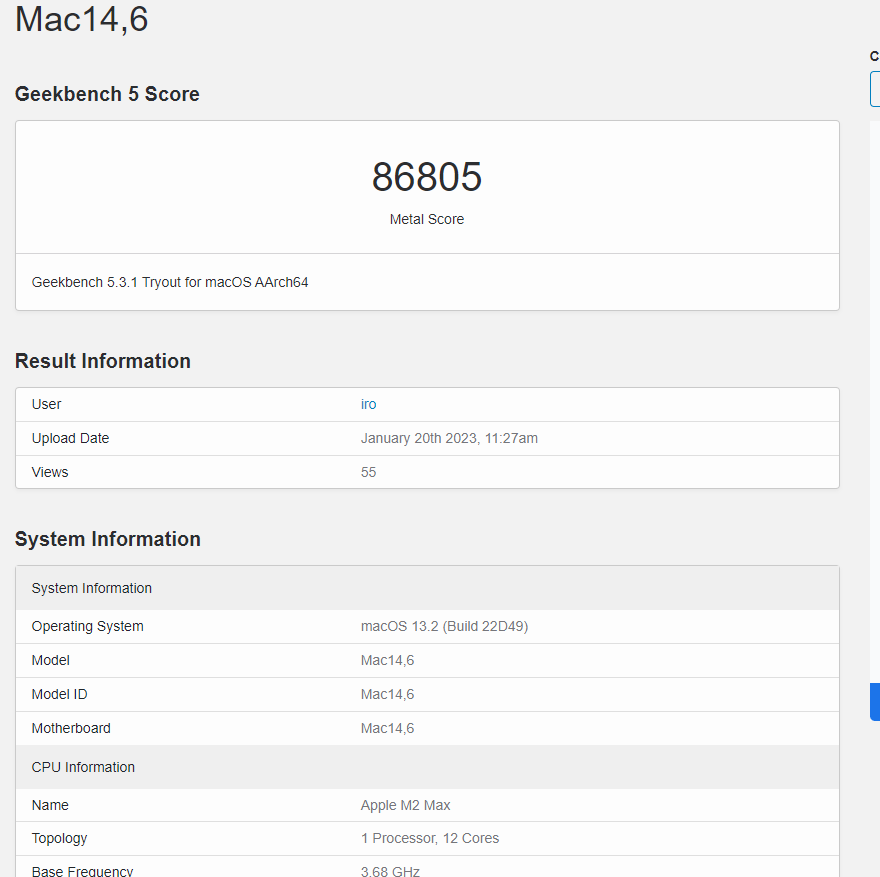Open user profile link iro

point(368,404)
